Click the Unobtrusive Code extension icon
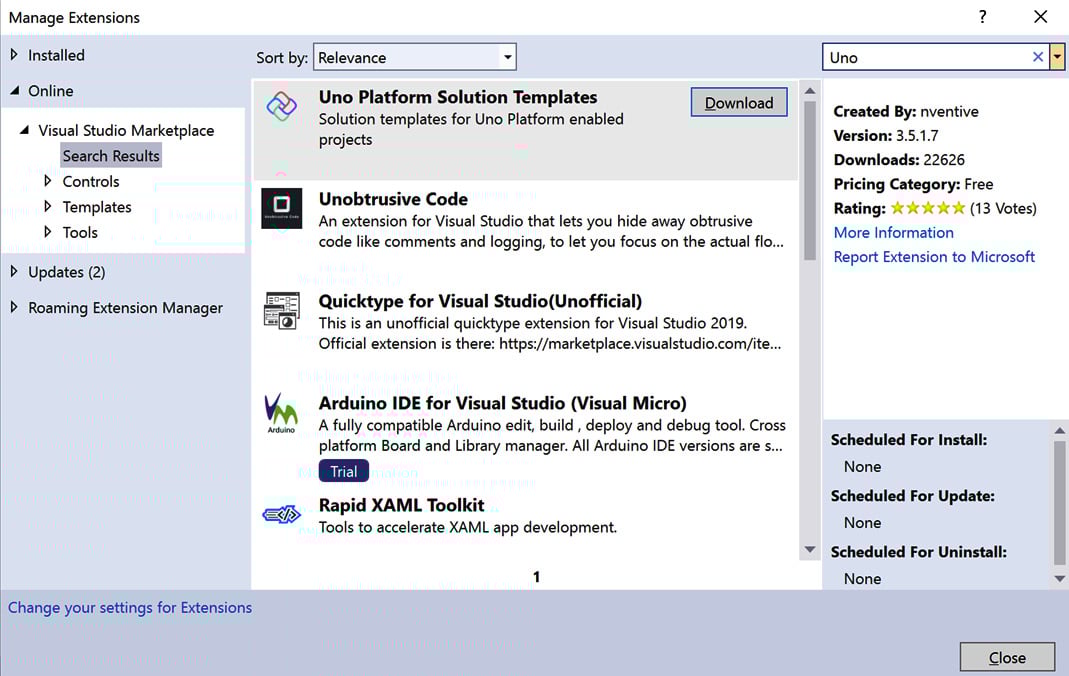 pyautogui.click(x=282, y=208)
